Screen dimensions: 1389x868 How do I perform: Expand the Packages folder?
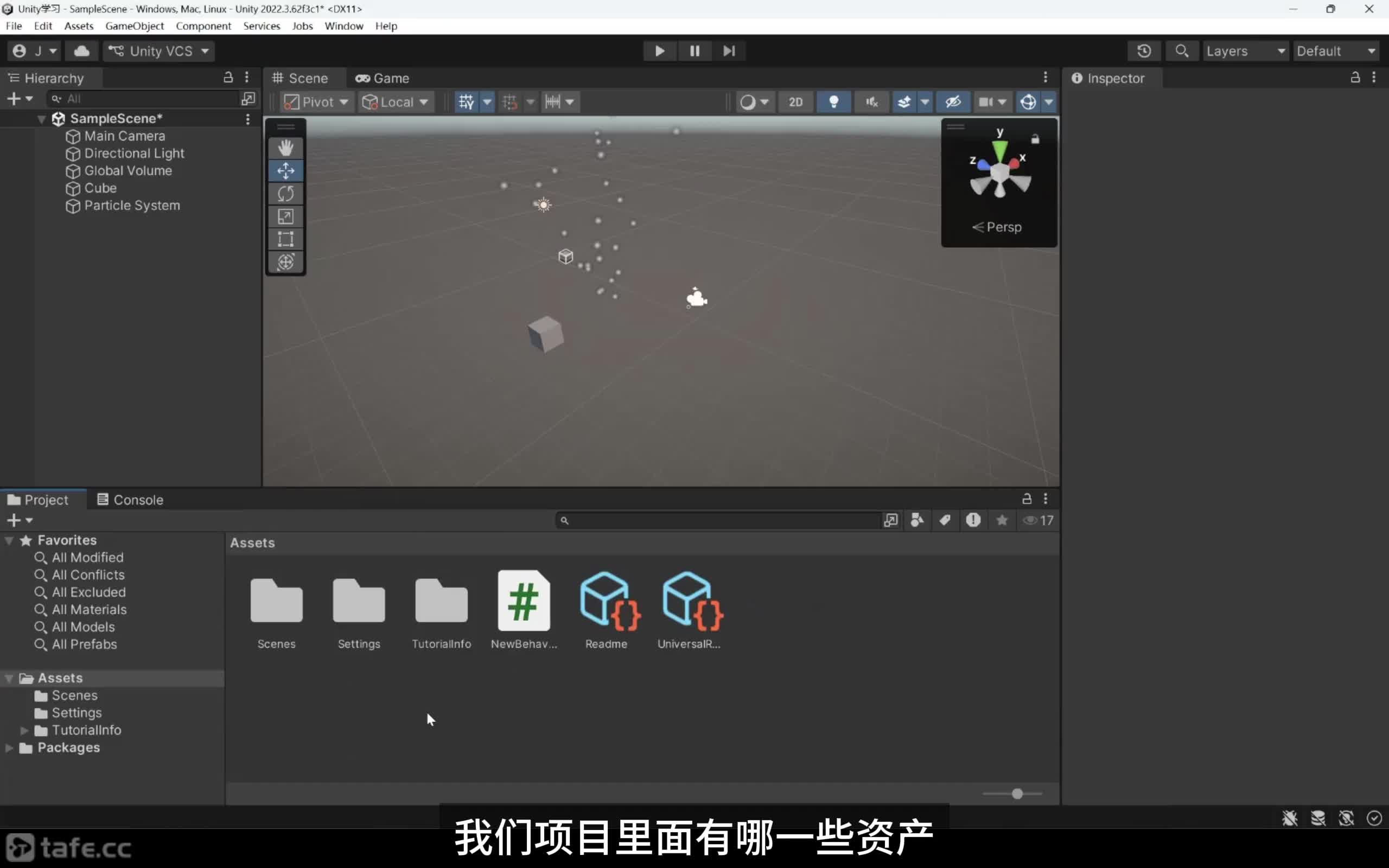point(9,748)
